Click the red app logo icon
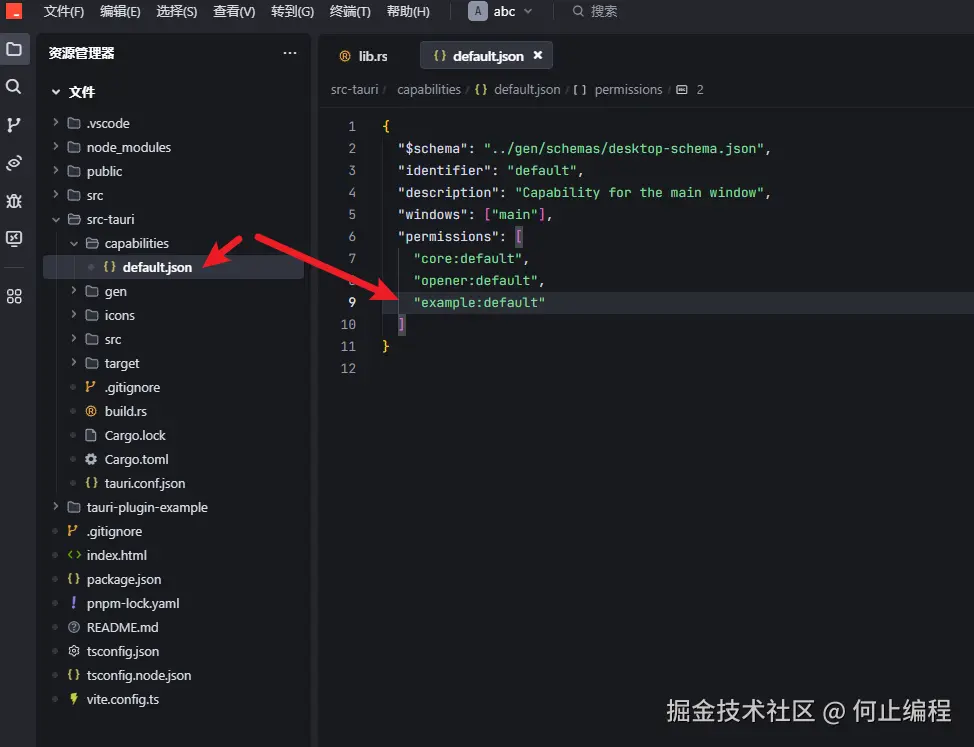Viewport: 974px width, 747px height. [14, 11]
